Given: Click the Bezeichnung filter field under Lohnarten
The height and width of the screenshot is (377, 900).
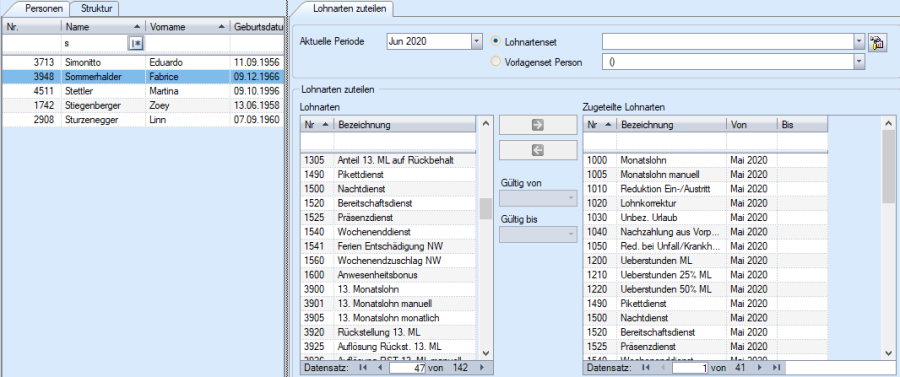Looking at the screenshot, I should point(405,141).
